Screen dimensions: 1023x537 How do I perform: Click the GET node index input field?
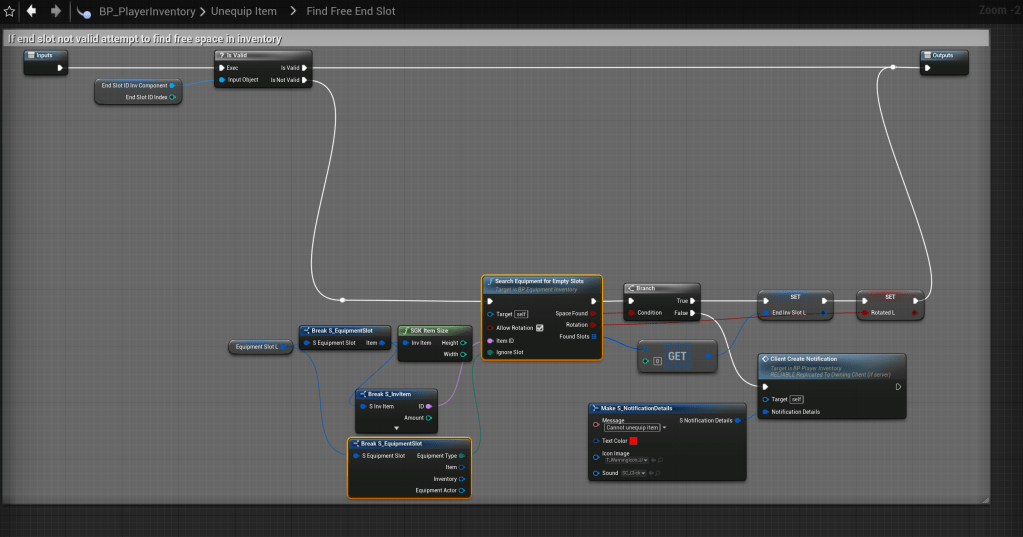659,360
